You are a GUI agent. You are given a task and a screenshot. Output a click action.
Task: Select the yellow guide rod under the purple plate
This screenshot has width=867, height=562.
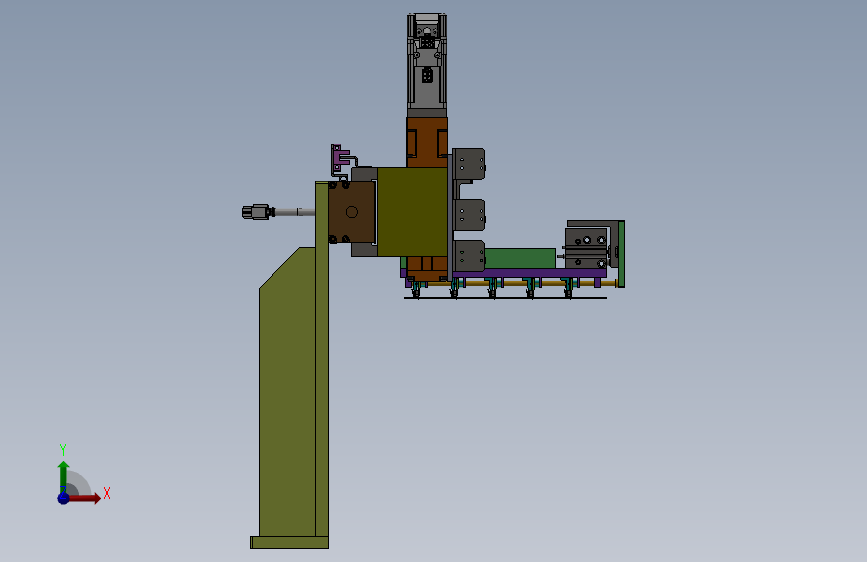(x=553, y=283)
